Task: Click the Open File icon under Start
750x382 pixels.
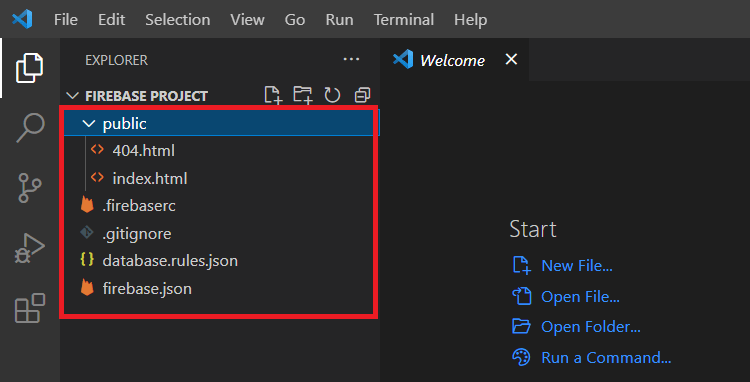Action: 521,296
